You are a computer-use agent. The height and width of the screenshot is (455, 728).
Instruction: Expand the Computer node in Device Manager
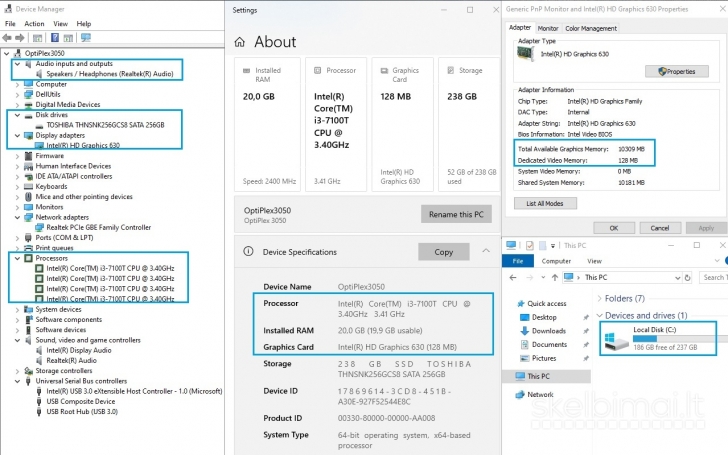[17, 84]
